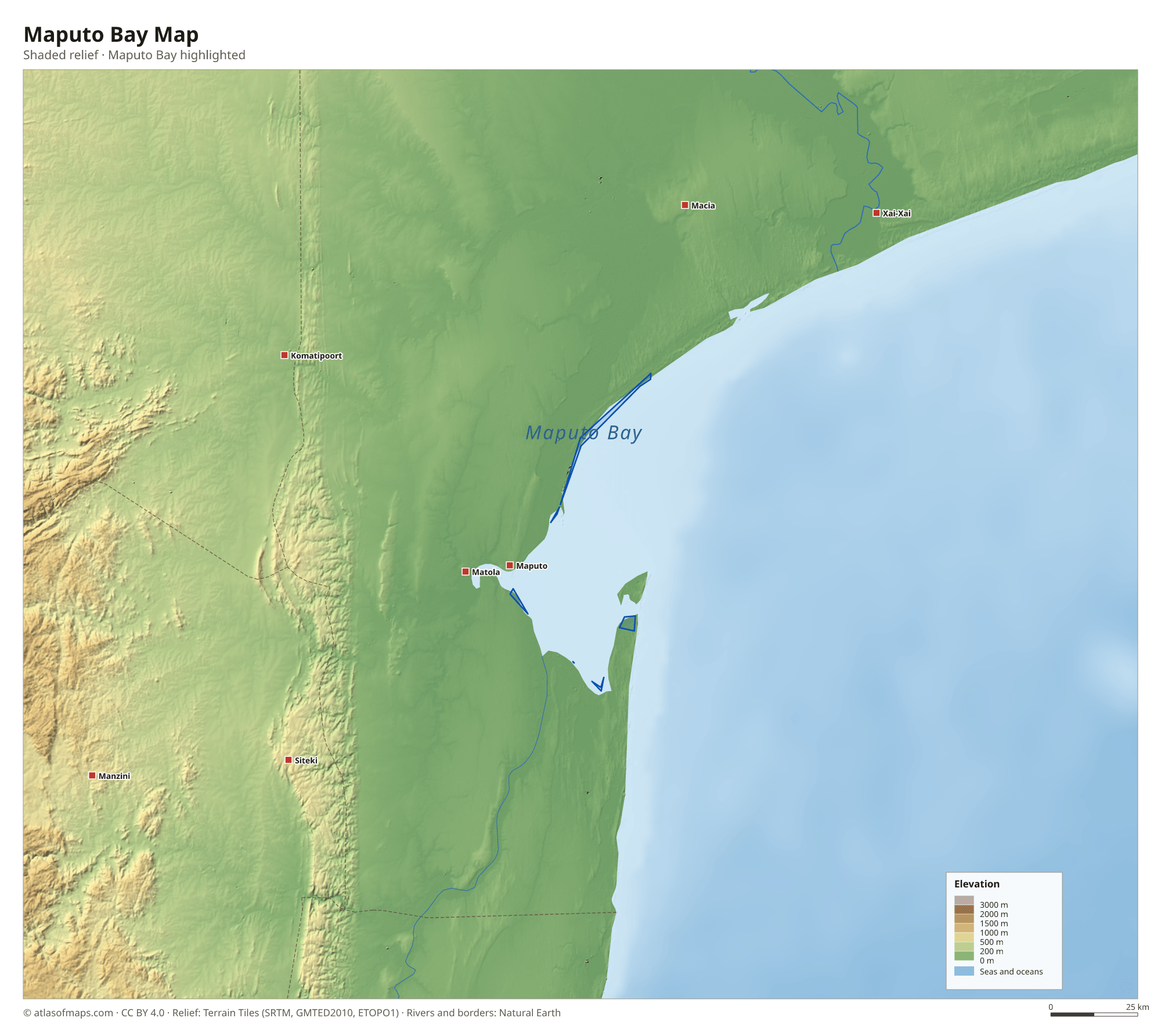
Task: Click the 'Seas and oceans' legend label
Action: pos(1011,972)
